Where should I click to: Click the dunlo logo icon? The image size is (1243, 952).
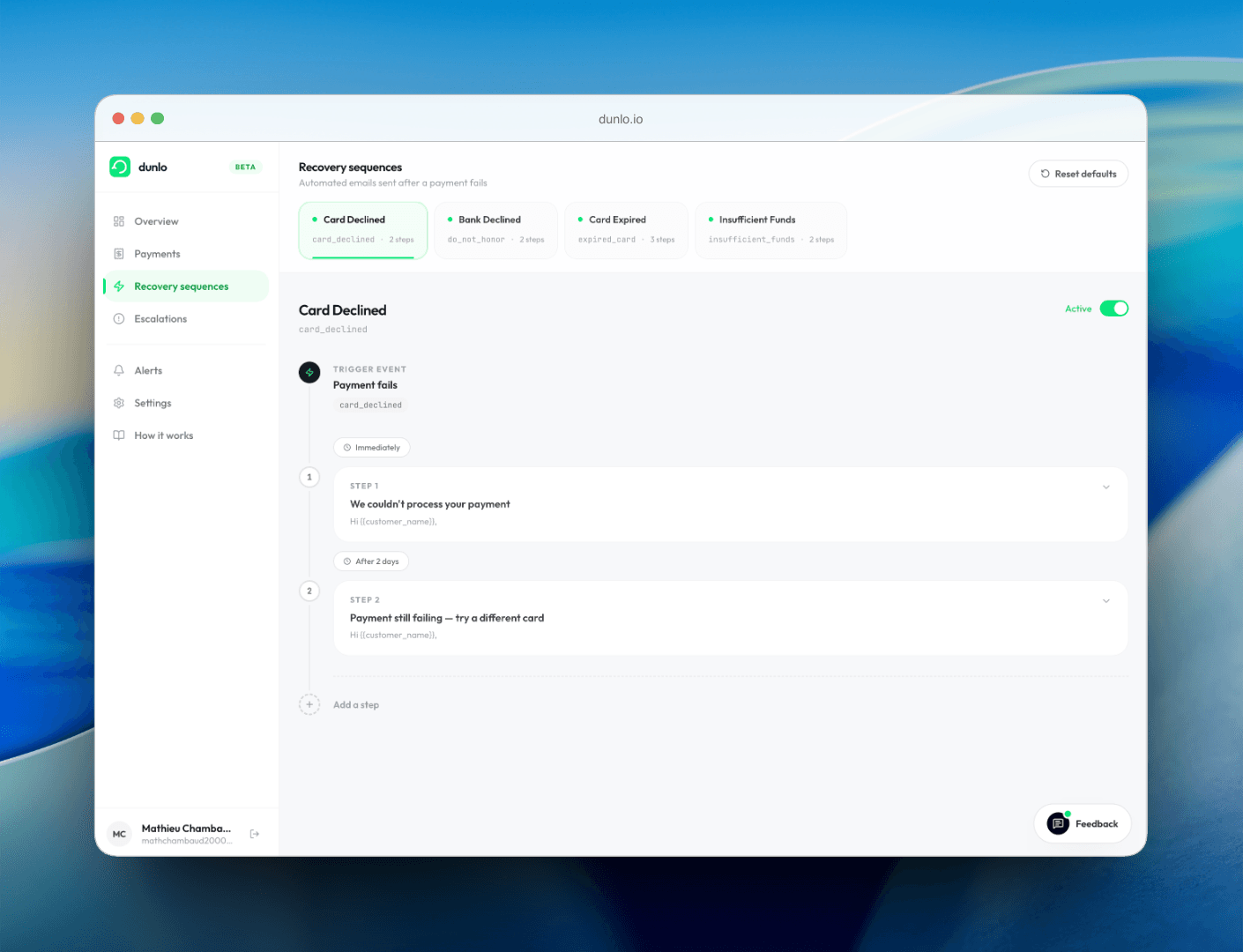[x=120, y=167]
